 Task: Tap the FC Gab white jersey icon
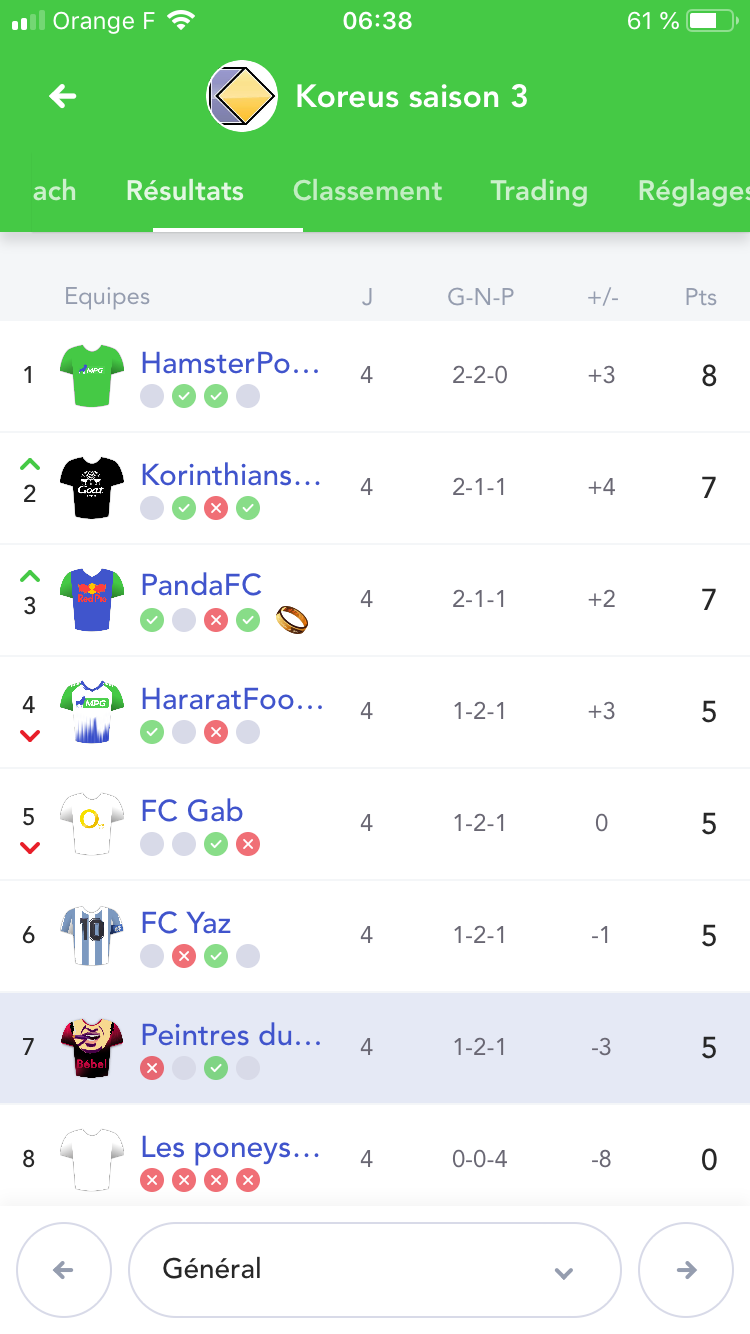92,824
